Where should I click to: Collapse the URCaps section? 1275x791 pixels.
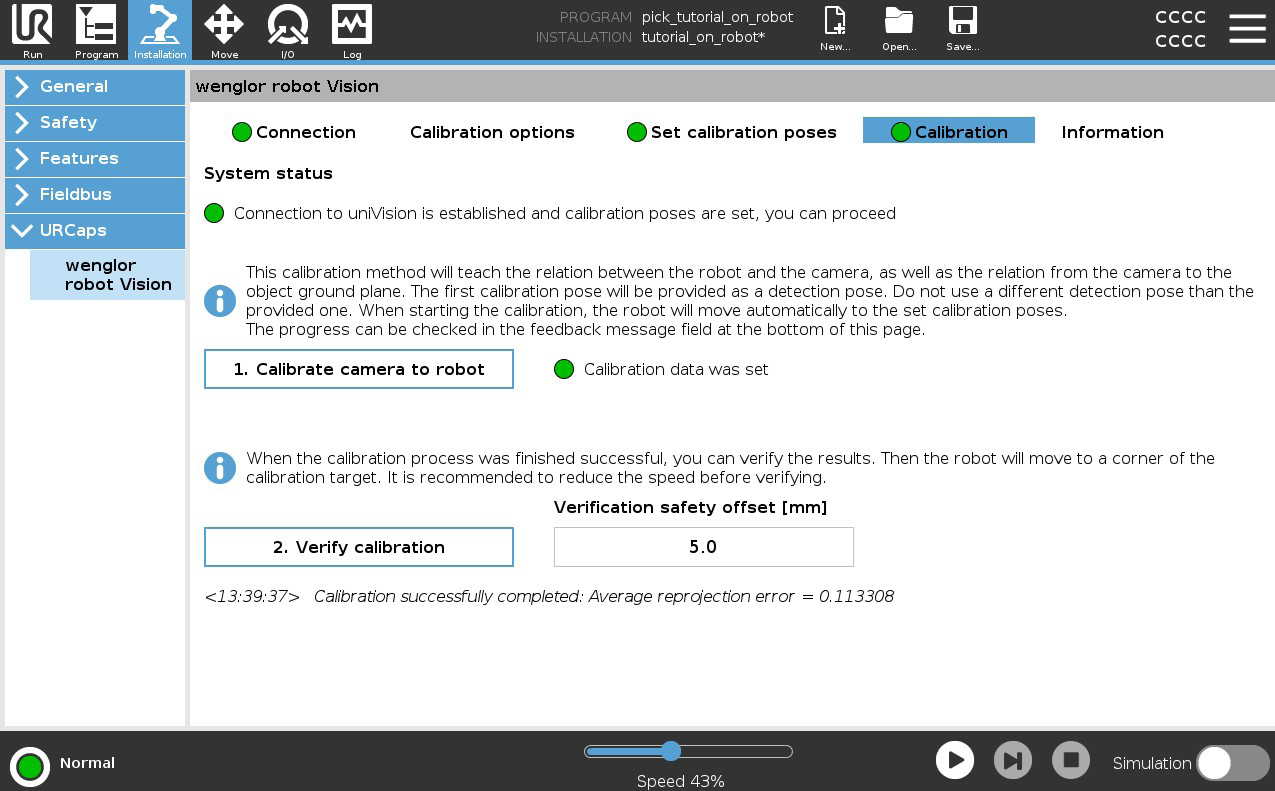point(95,231)
